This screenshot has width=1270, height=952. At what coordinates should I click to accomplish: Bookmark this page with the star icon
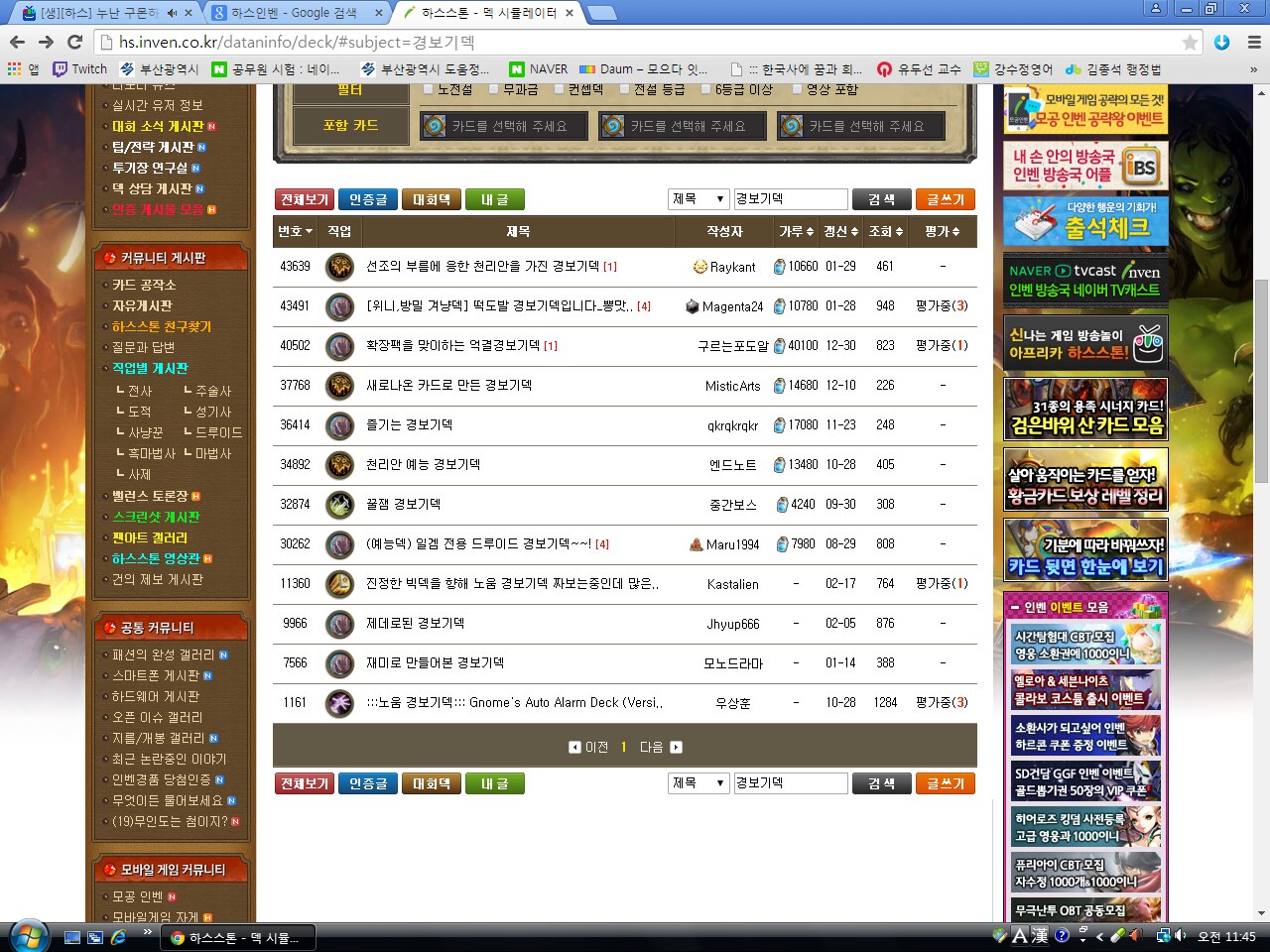1190,43
